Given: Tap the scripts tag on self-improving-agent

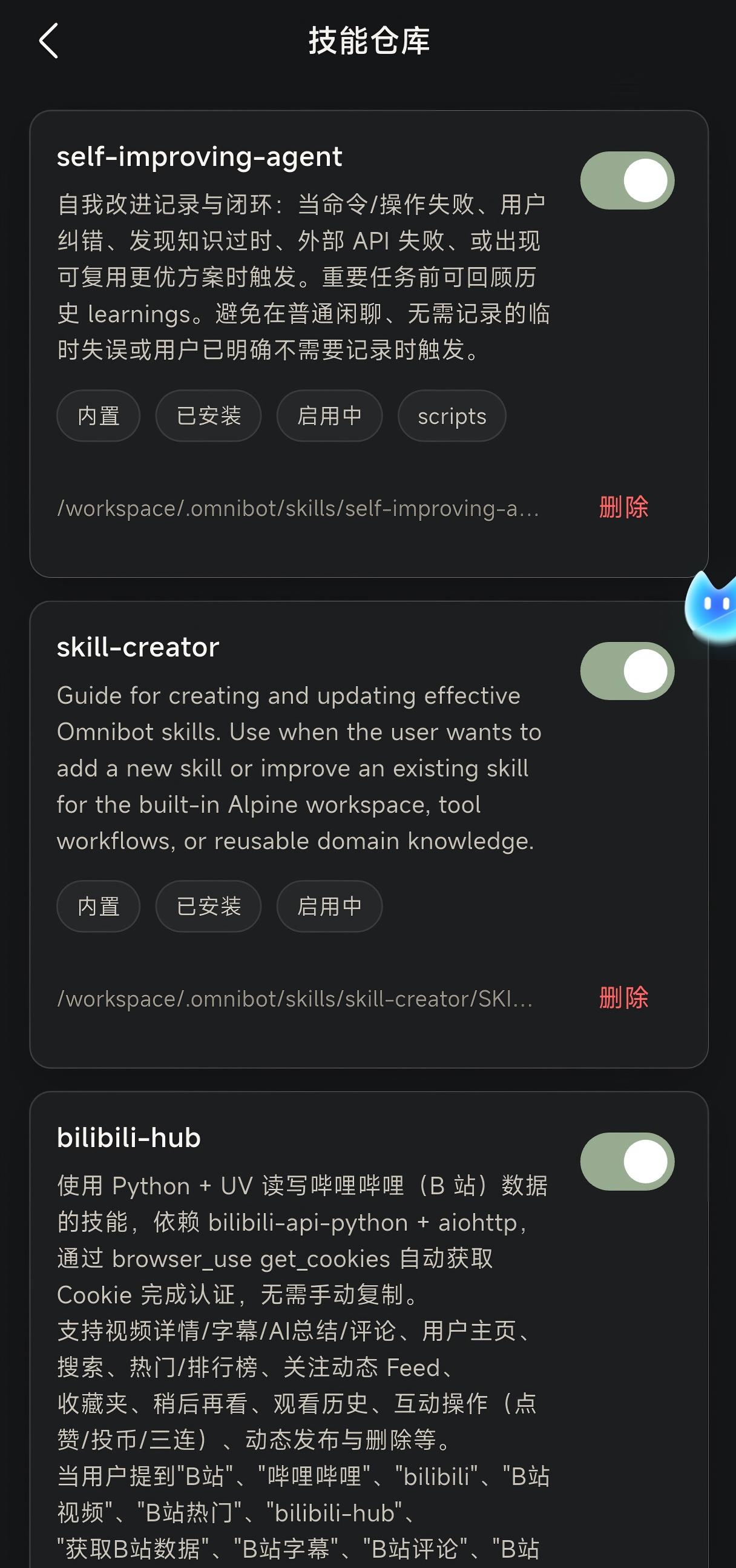Looking at the screenshot, I should [x=452, y=415].
